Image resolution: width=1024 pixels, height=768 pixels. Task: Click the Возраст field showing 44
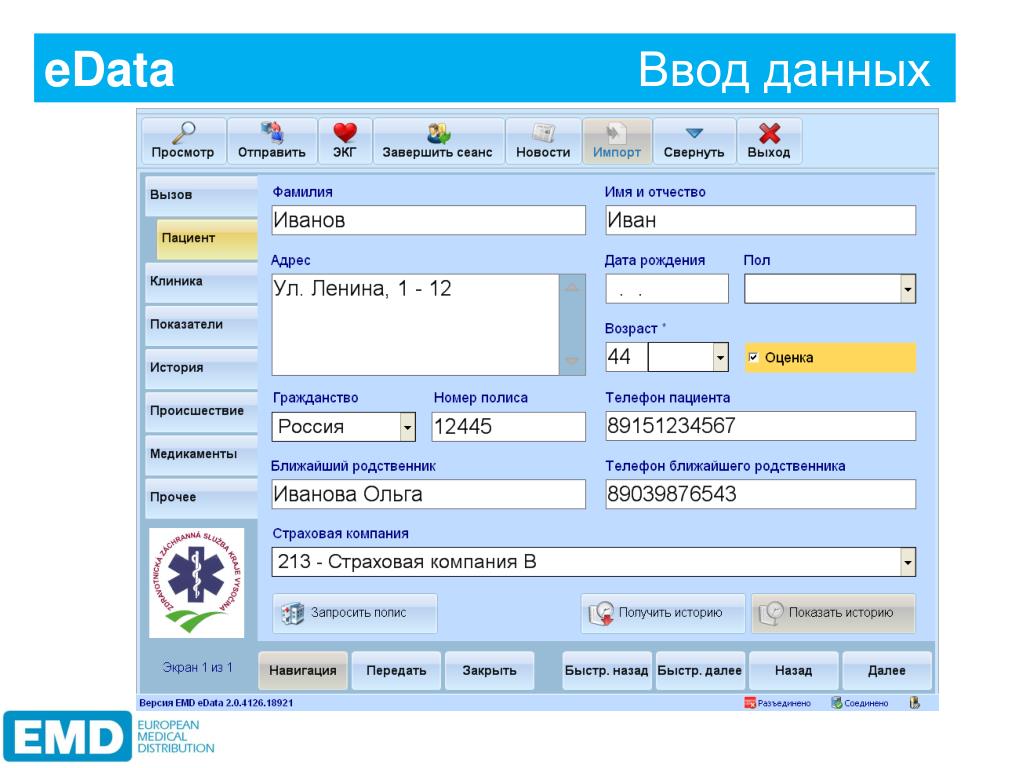[626, 357]
